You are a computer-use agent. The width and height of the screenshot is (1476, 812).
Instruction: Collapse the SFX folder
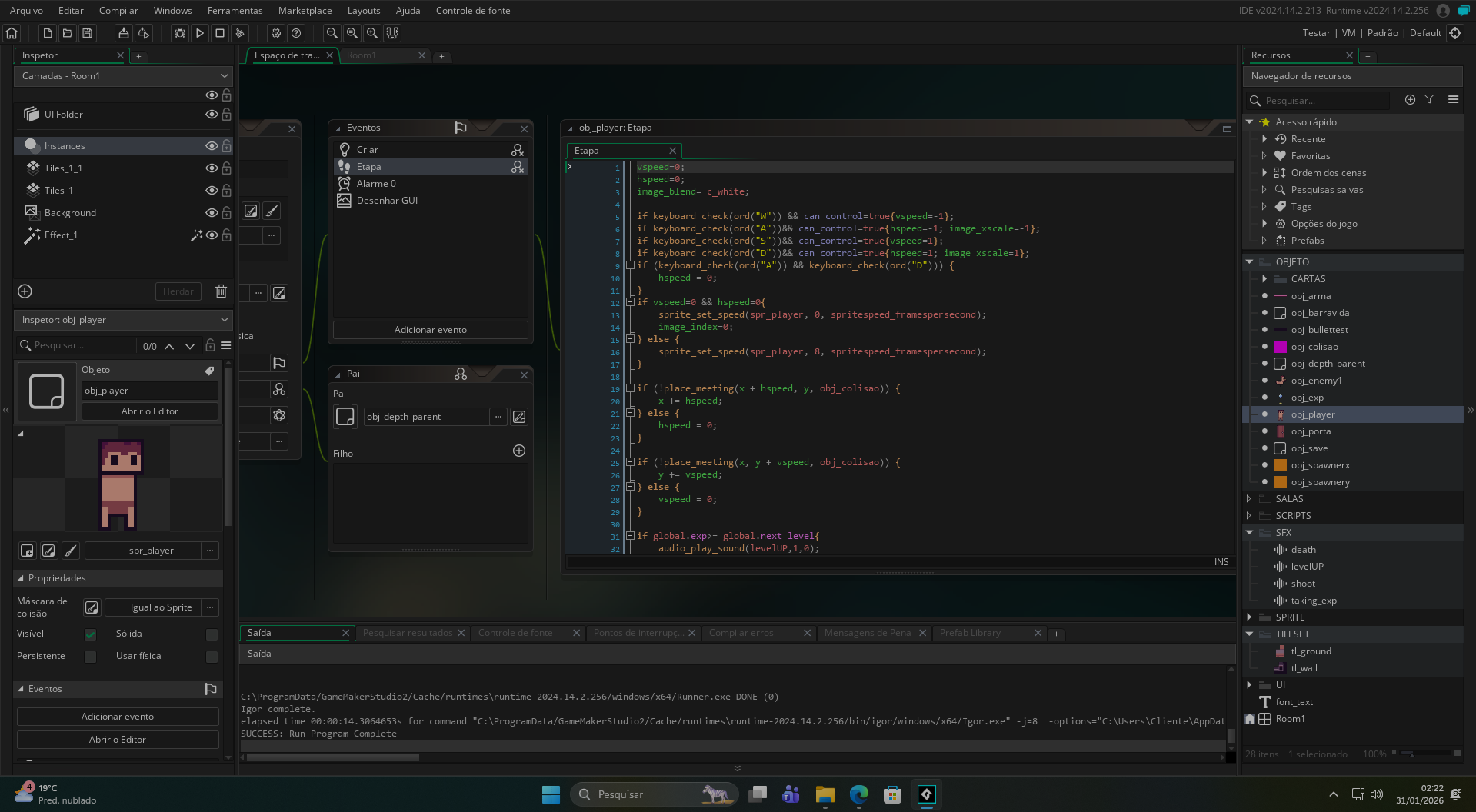click(1249, 533)
